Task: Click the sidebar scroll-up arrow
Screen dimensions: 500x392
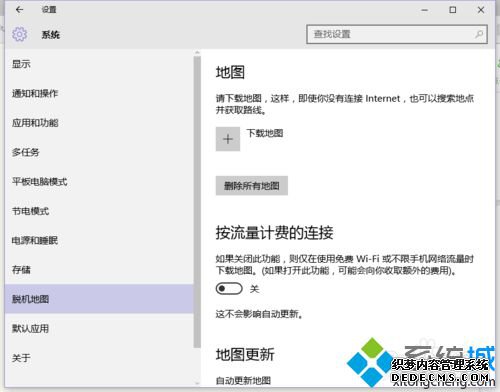Action: pos(197,53)
